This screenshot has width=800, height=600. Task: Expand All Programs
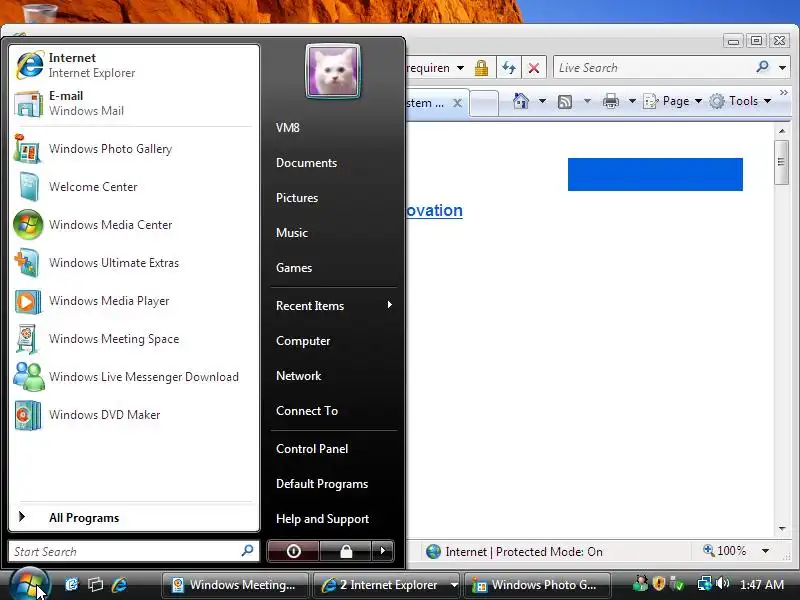coord(134,517)
